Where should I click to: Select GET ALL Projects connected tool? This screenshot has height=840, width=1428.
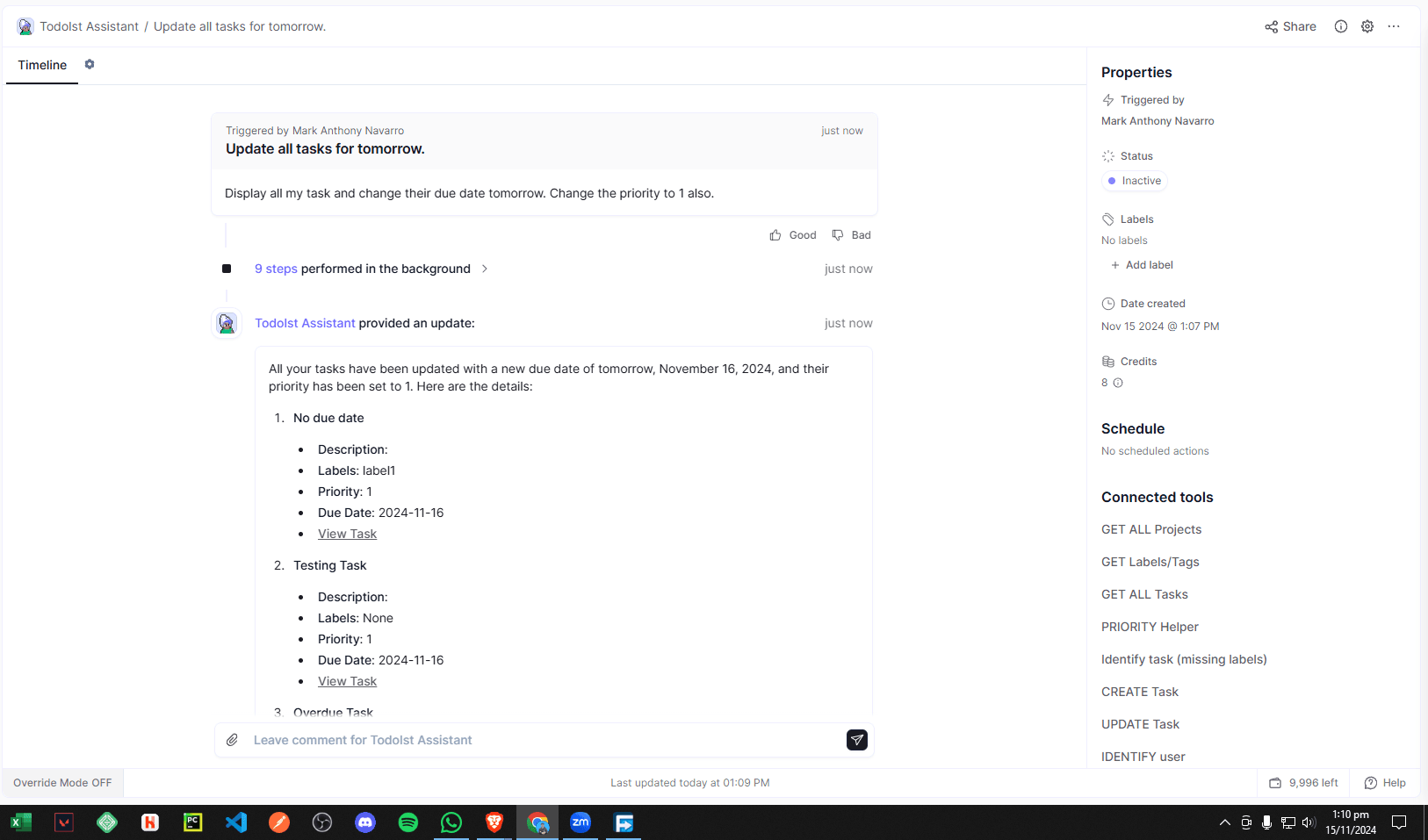[x=1151, y=529]
